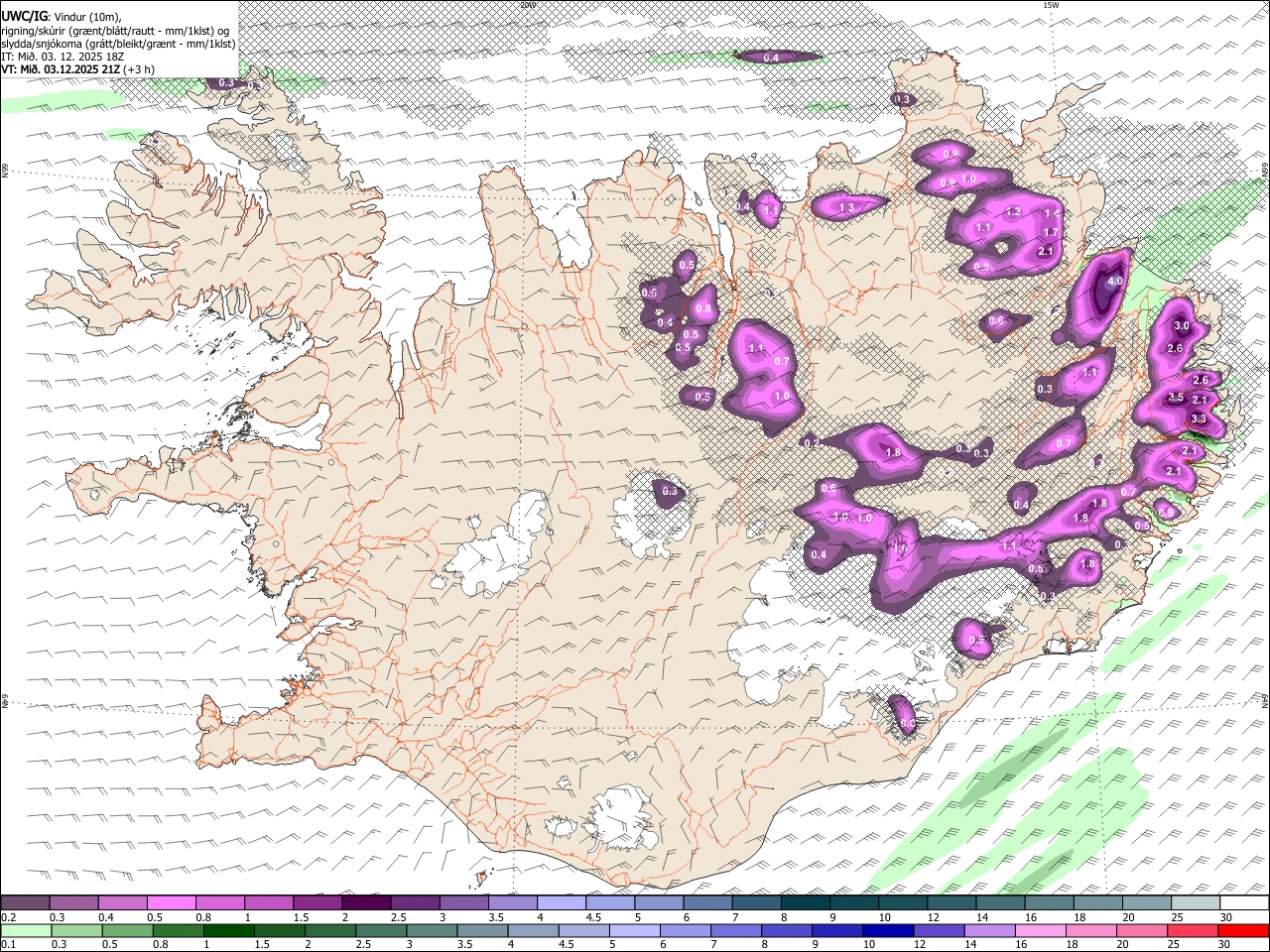Pick light pink swatch between 16 and 18
Viewport: 1270px width, 952px height.
[1041, 931]
